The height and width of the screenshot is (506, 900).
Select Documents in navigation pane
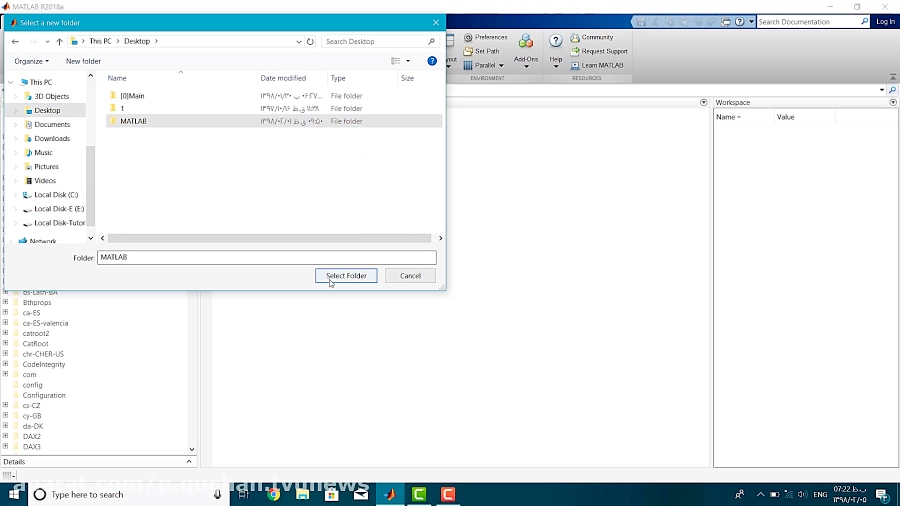[52, 124]
